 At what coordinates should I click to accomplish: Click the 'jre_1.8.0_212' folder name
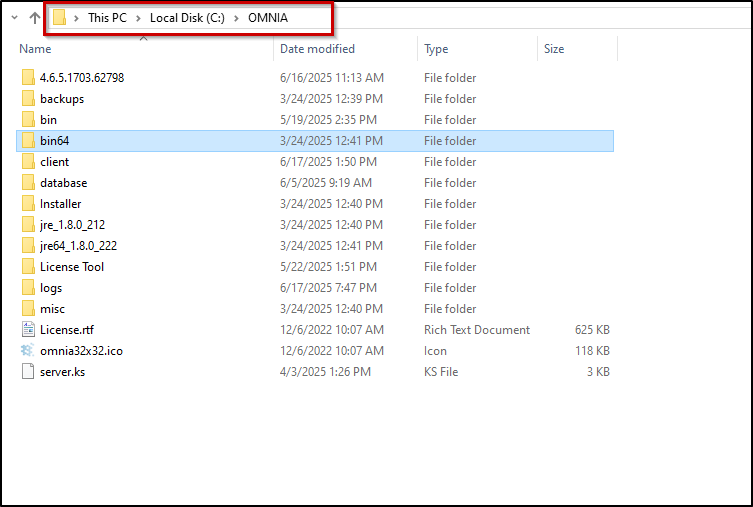click(x=73, y=225)
